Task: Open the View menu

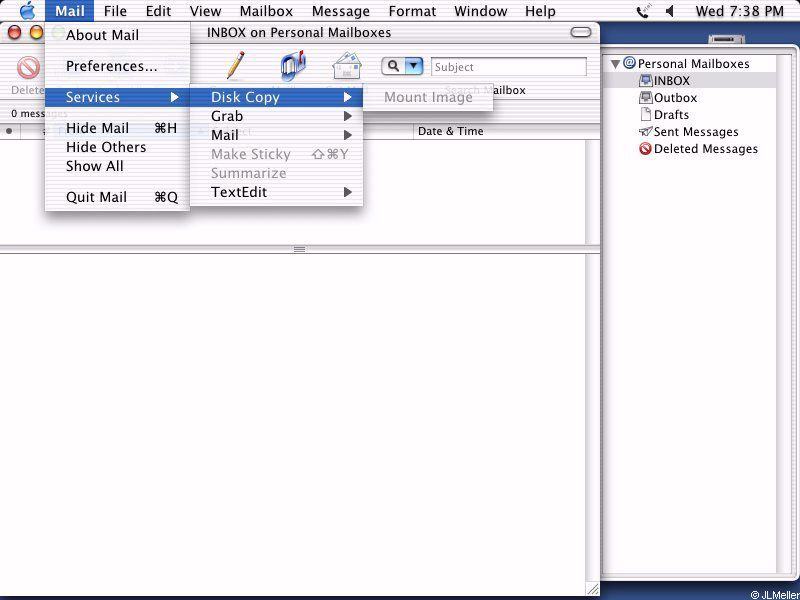Action: click(205, 11)
